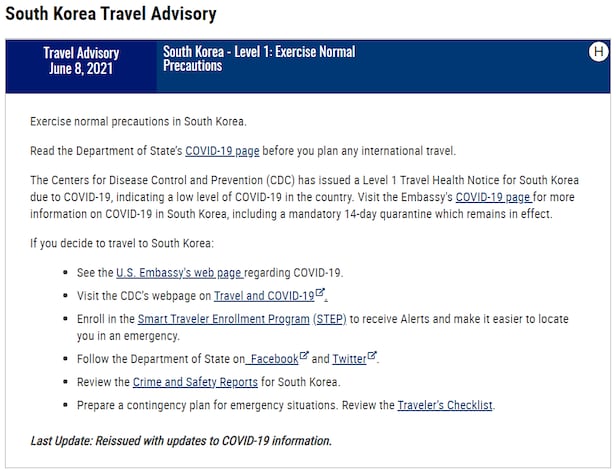Image resolution: width=616 pixels, height=475 pixels.
Task: Click the 'South Korea - Level 1' advisory title
Action: point(259,58)
